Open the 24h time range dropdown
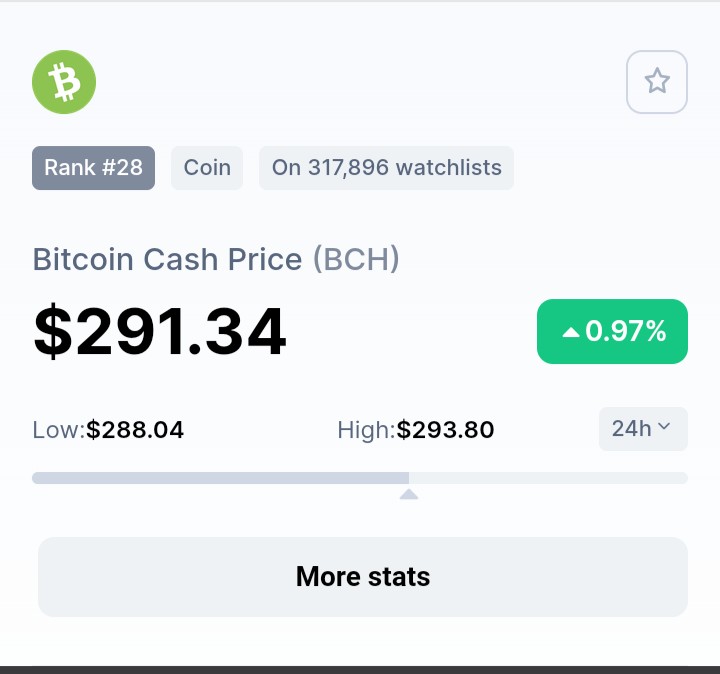The width and height of the screenshot is (720, 674). pyautogui.click(x=643, y=429)
